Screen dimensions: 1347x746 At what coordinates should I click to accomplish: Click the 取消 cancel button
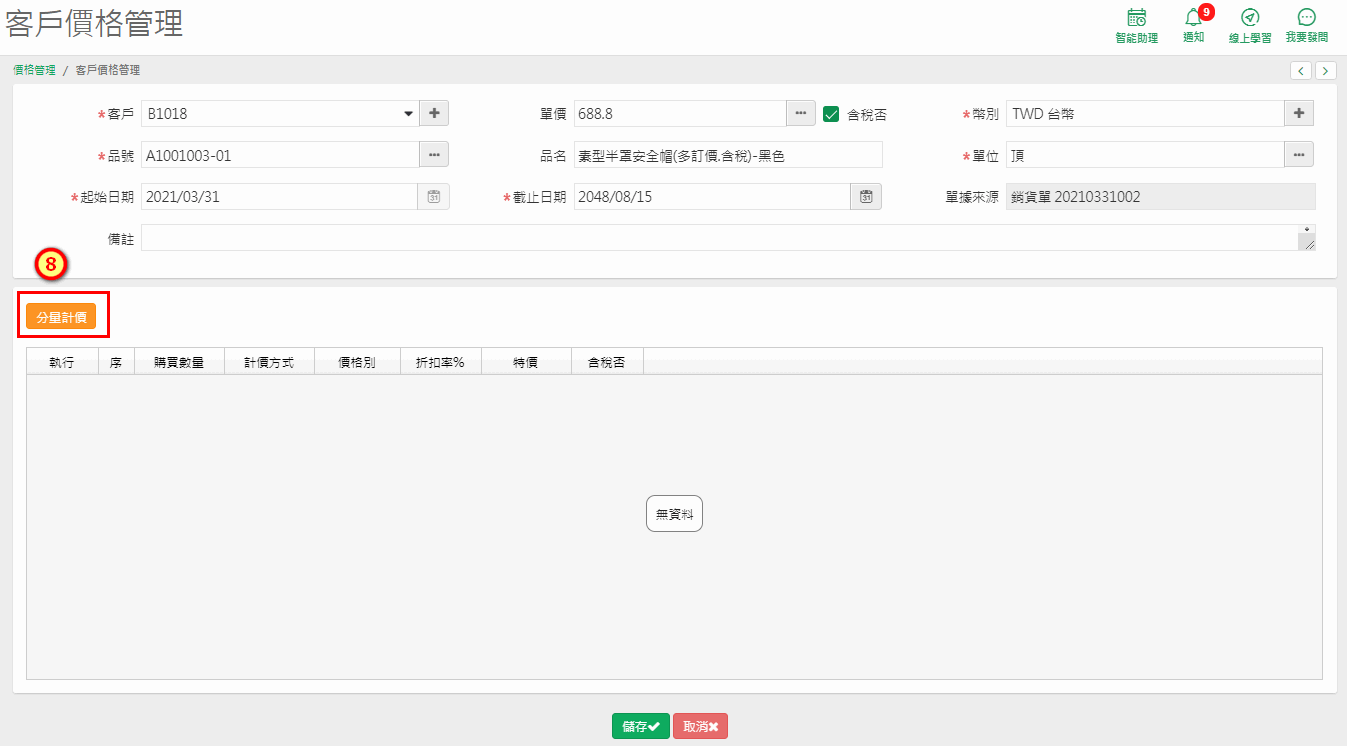[700, 726]
